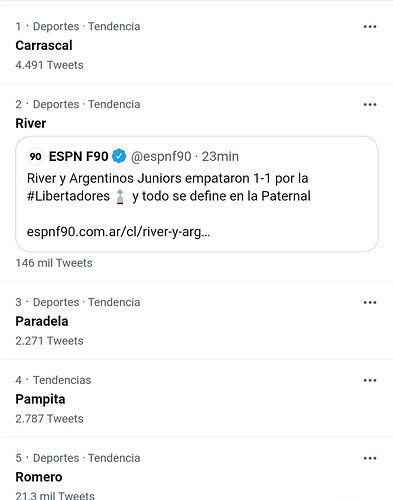Open more options for Romero trend
This screenshot has width=393, height=500.
[x=370, y=458]
